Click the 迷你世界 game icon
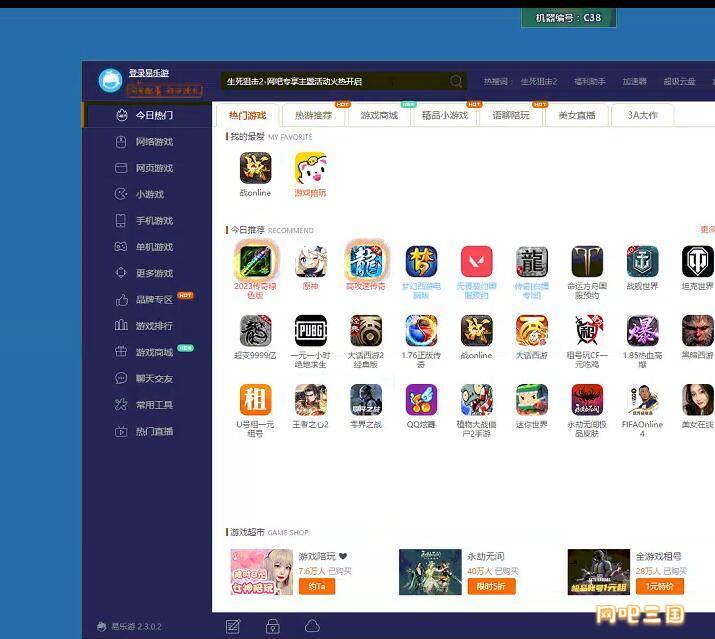This screenshot has width=715, height=639. [x=532, y=400]
